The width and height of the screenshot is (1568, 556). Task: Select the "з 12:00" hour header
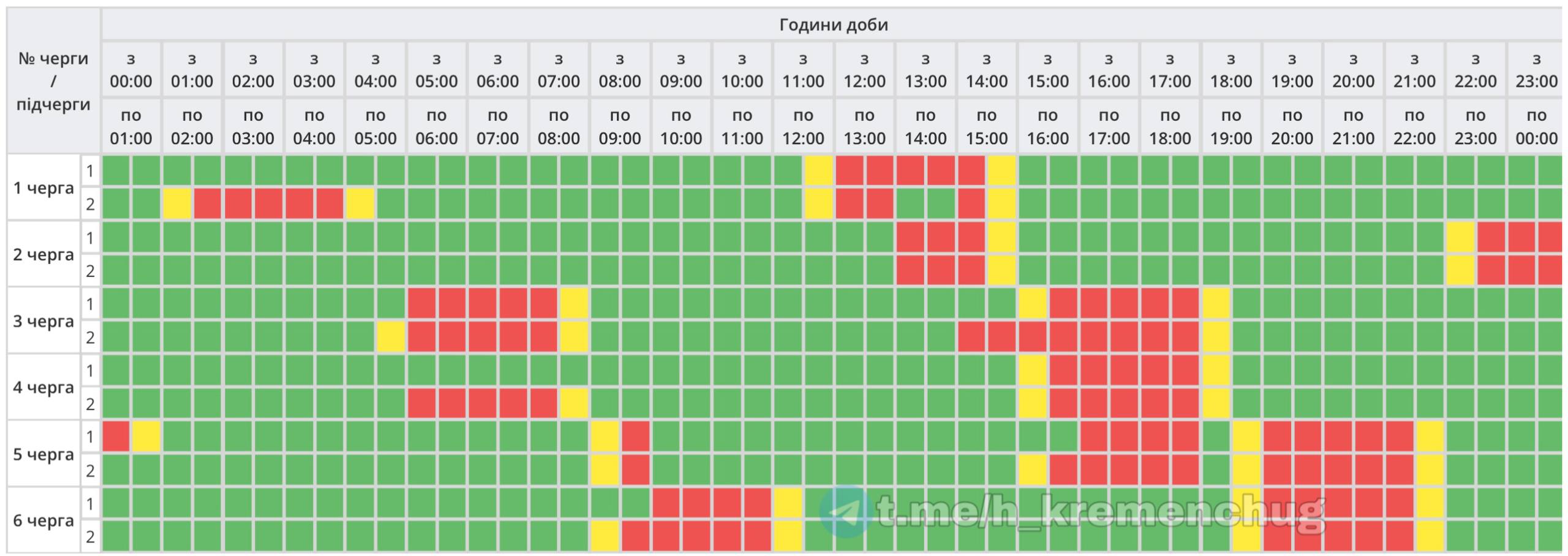(x=864, y=70)
